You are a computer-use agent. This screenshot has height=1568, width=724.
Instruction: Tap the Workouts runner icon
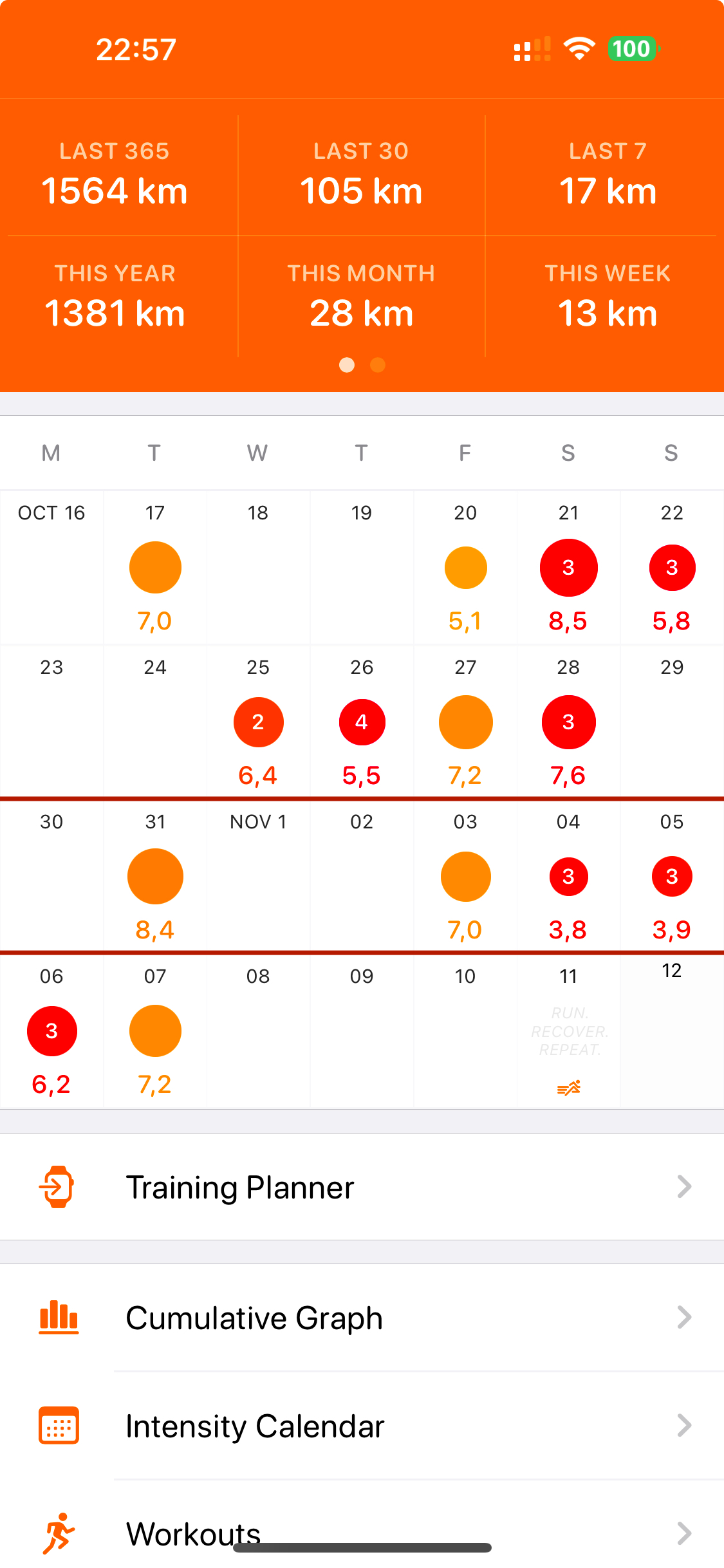click(59, 1533)
